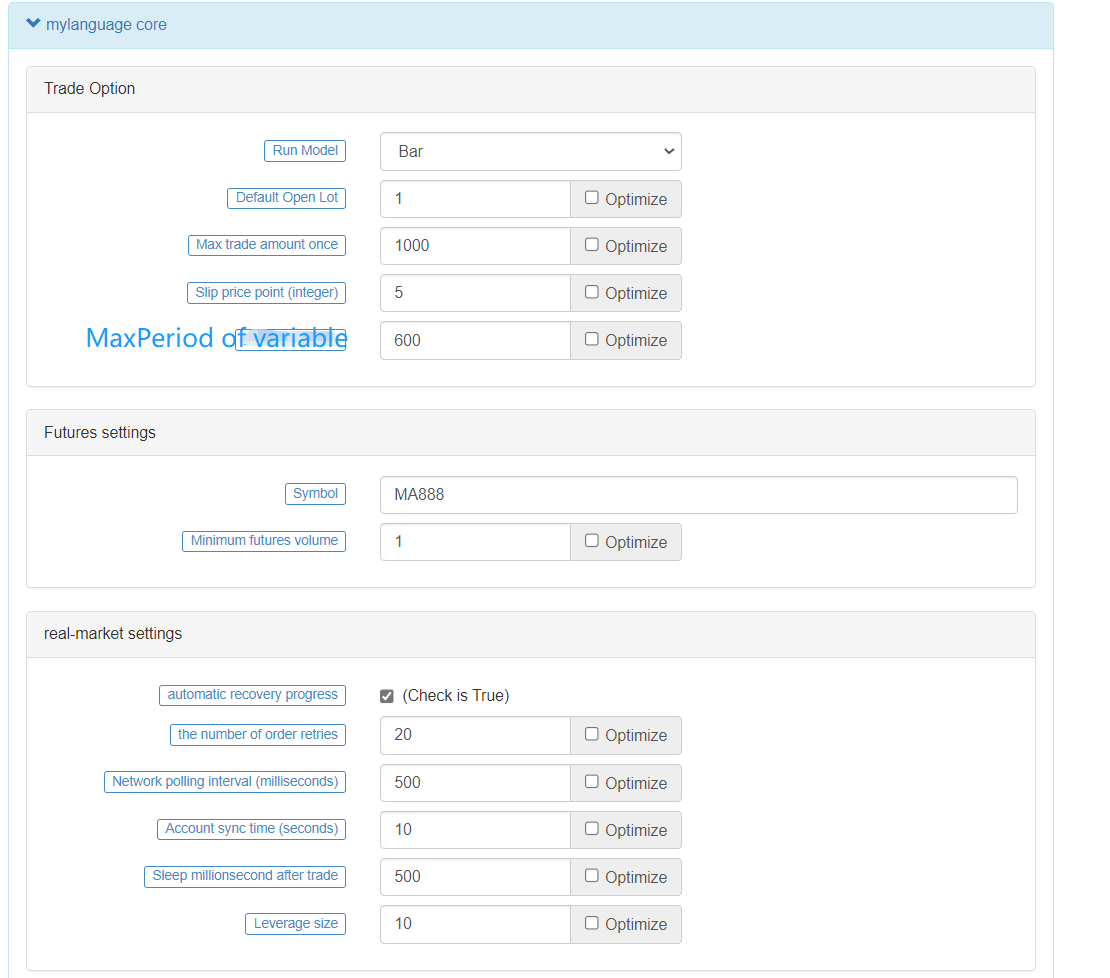Enable Optimize for Max trade amount once
This screenshot has width=1110, height=978.
tap(590, 245)
